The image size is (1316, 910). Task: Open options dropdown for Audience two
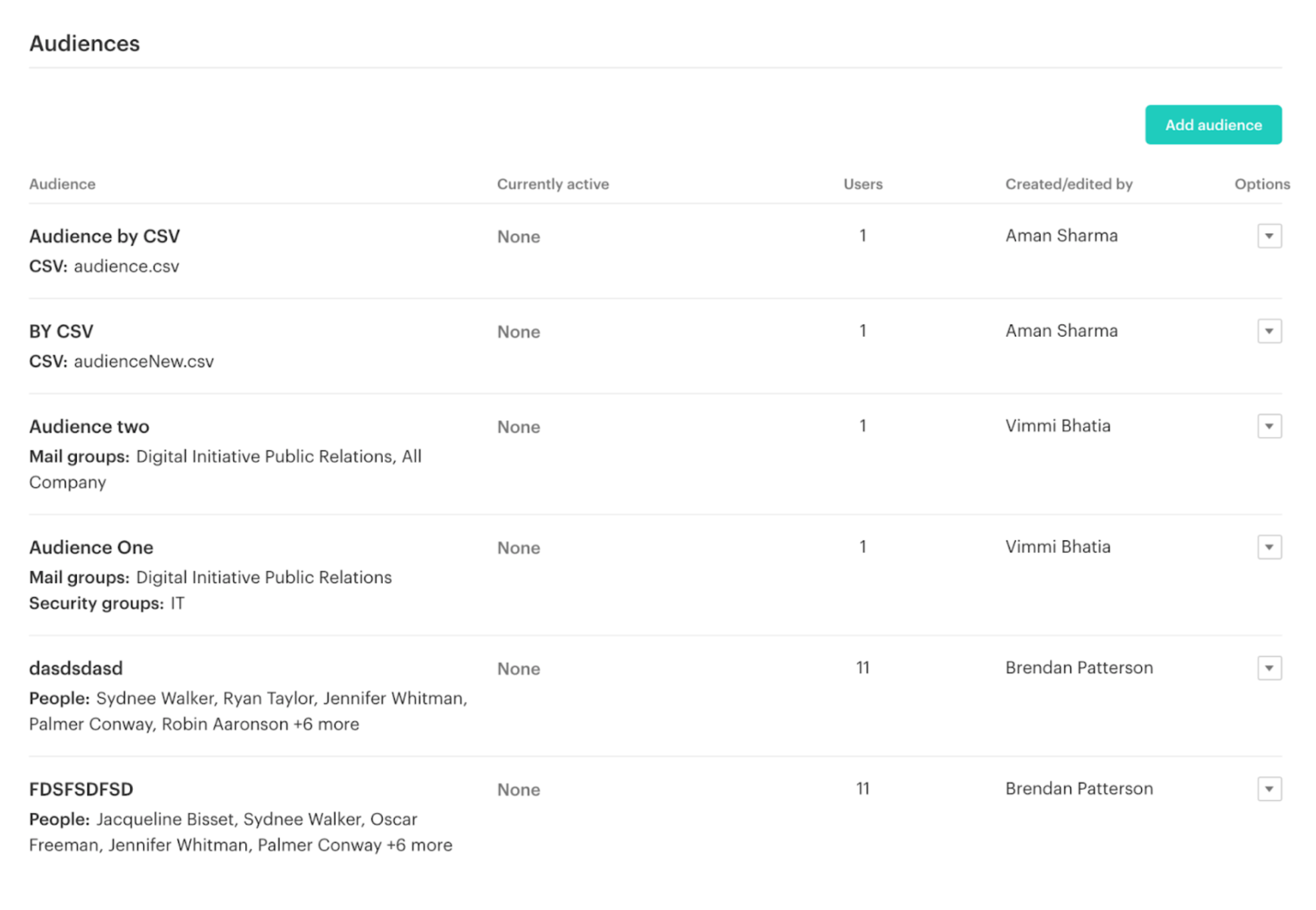click(x=1269, y=426)
